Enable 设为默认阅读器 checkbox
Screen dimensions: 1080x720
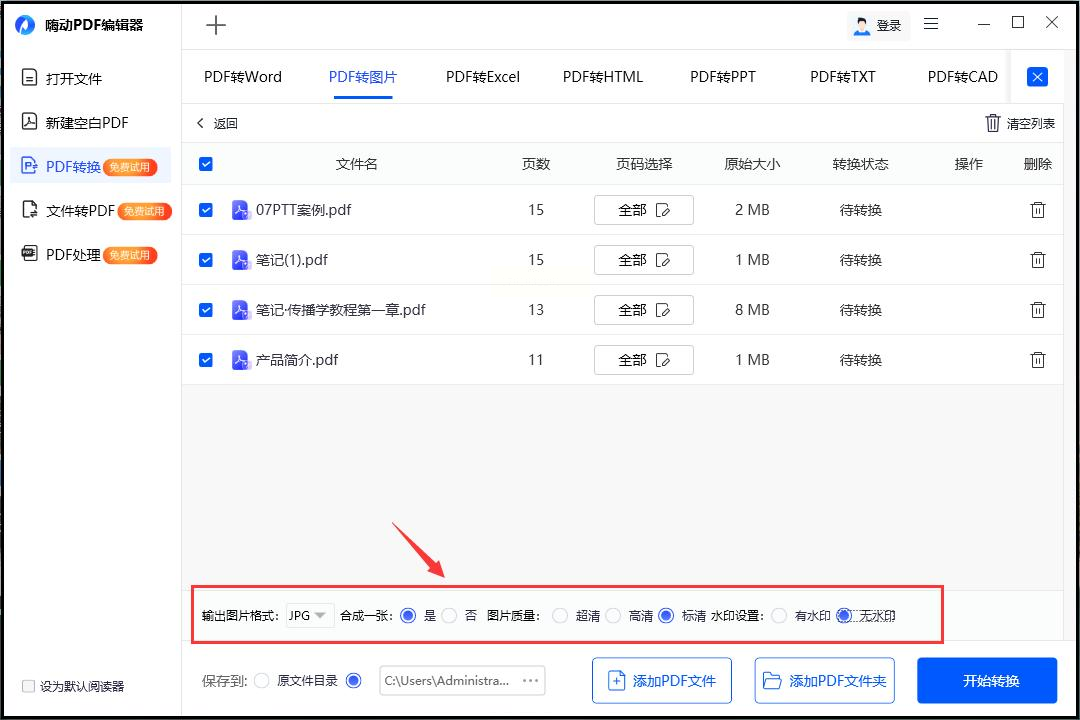pos(28,686)
